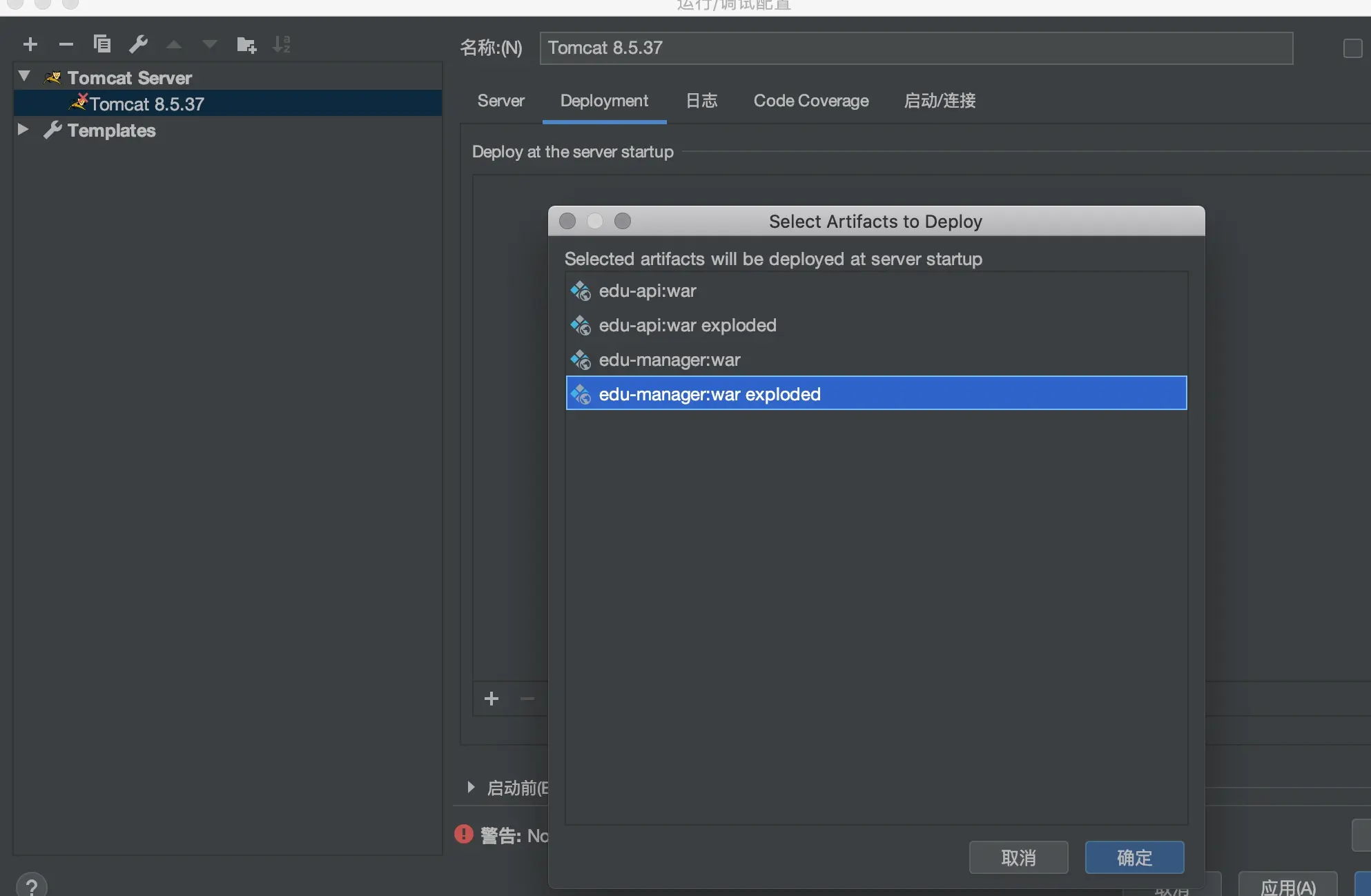The width and height of the screenshot is (1371, 896).
Task: Click the remove configuration minus icon
Action: tap(66, 45)
